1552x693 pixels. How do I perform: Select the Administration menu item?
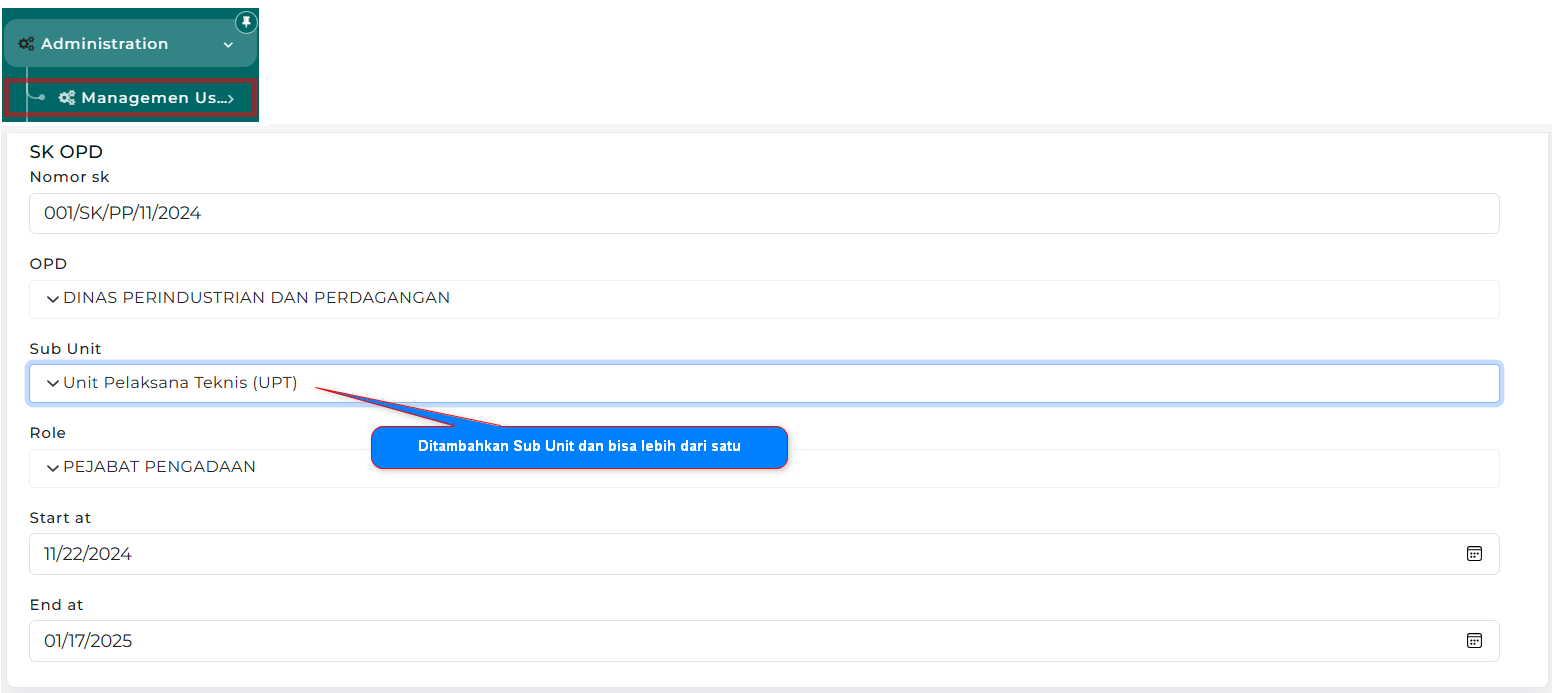[105, 44]
